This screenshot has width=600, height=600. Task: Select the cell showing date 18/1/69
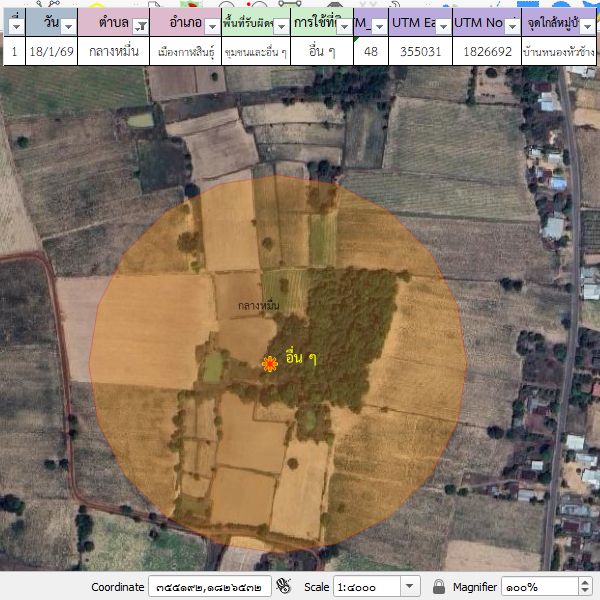pos(48,50)
